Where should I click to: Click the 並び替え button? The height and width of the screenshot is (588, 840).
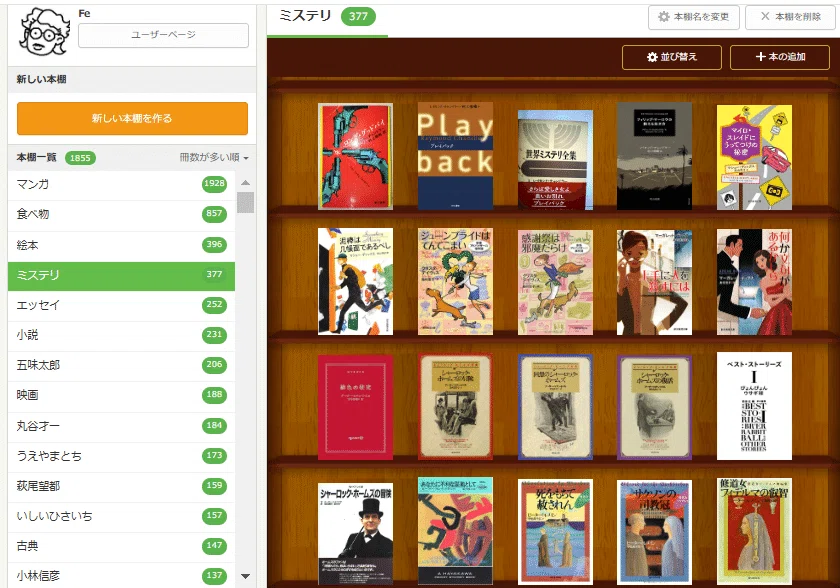pos(672,57)
